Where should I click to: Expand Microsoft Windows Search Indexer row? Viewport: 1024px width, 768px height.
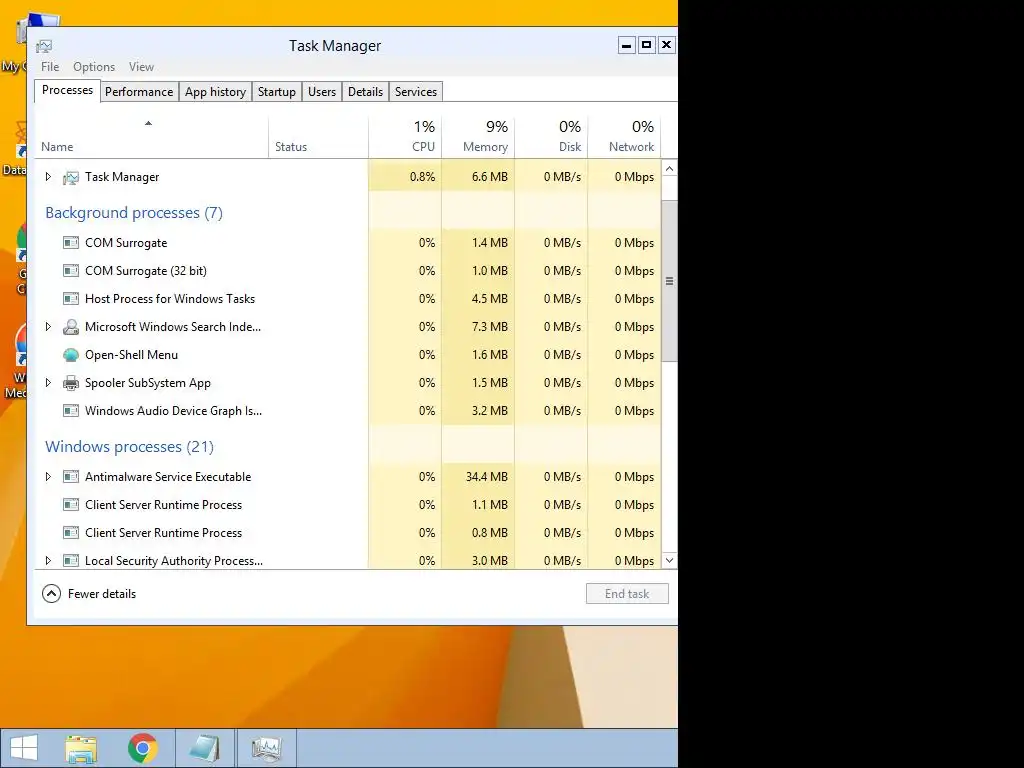[48, 327]
